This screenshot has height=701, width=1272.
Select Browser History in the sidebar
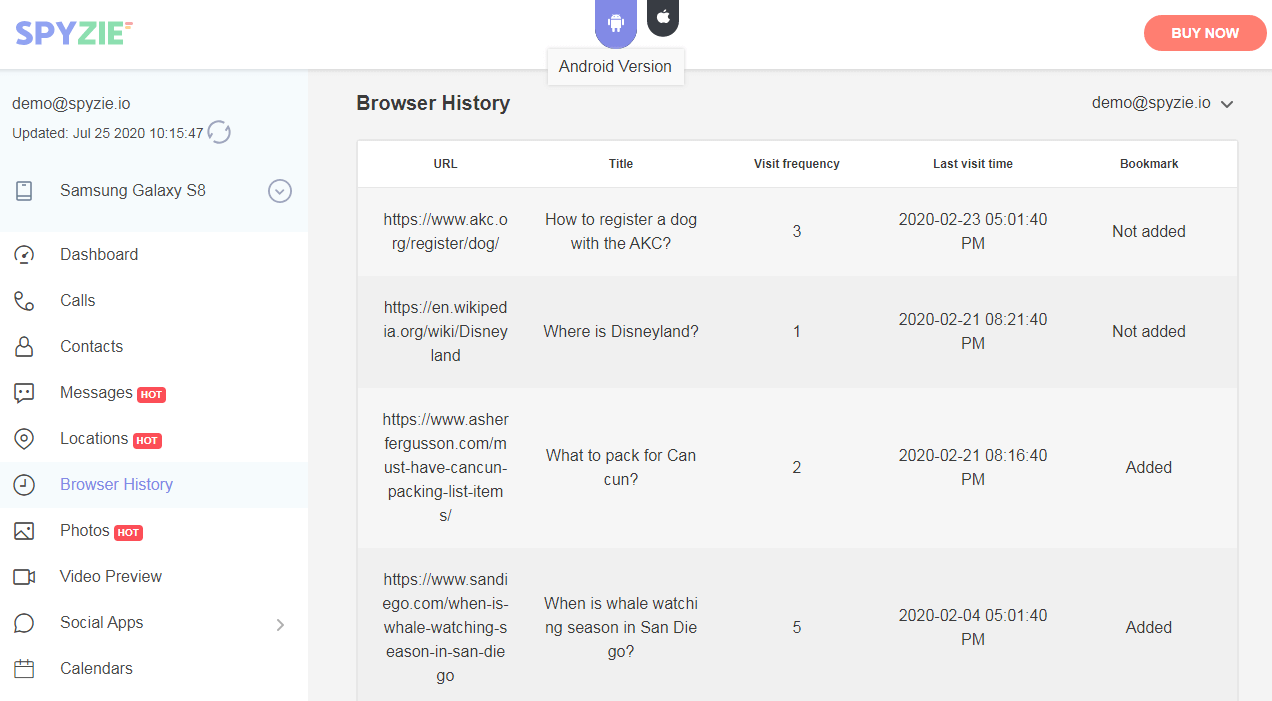(116, 484)
